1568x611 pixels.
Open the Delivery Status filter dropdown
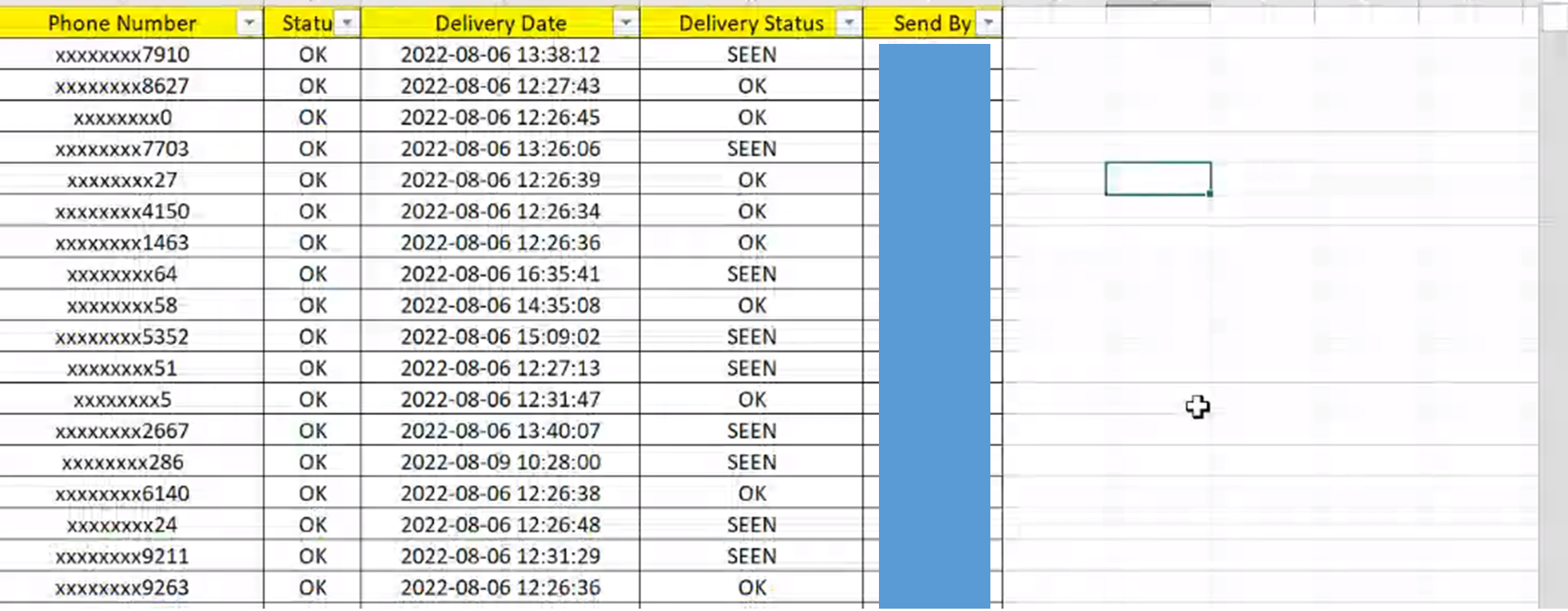848,24
